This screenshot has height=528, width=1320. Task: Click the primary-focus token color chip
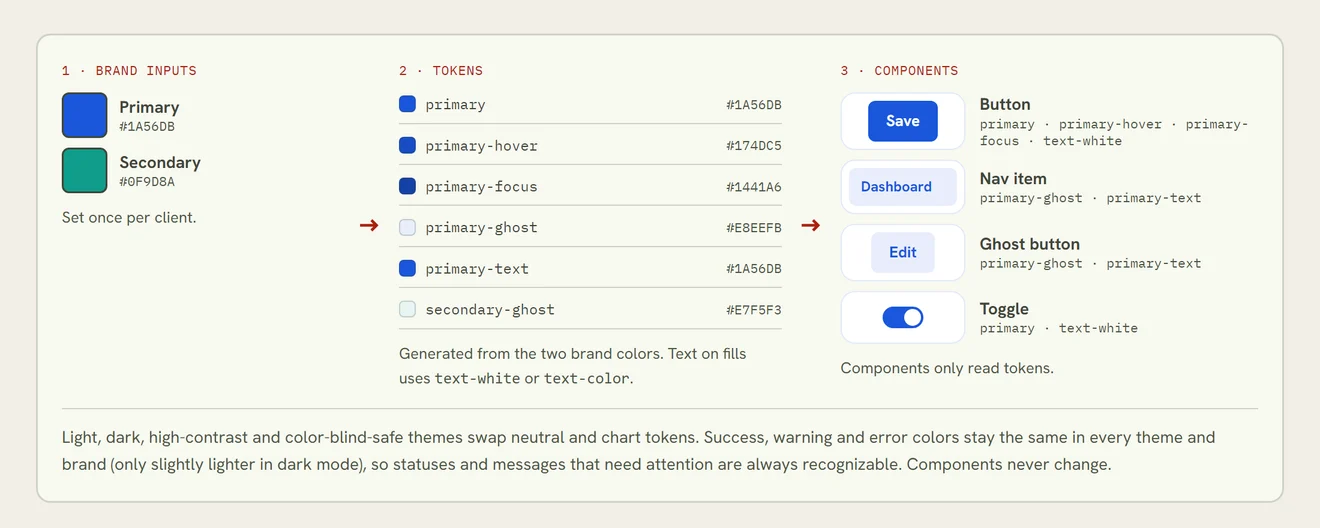tap(407, 186)
